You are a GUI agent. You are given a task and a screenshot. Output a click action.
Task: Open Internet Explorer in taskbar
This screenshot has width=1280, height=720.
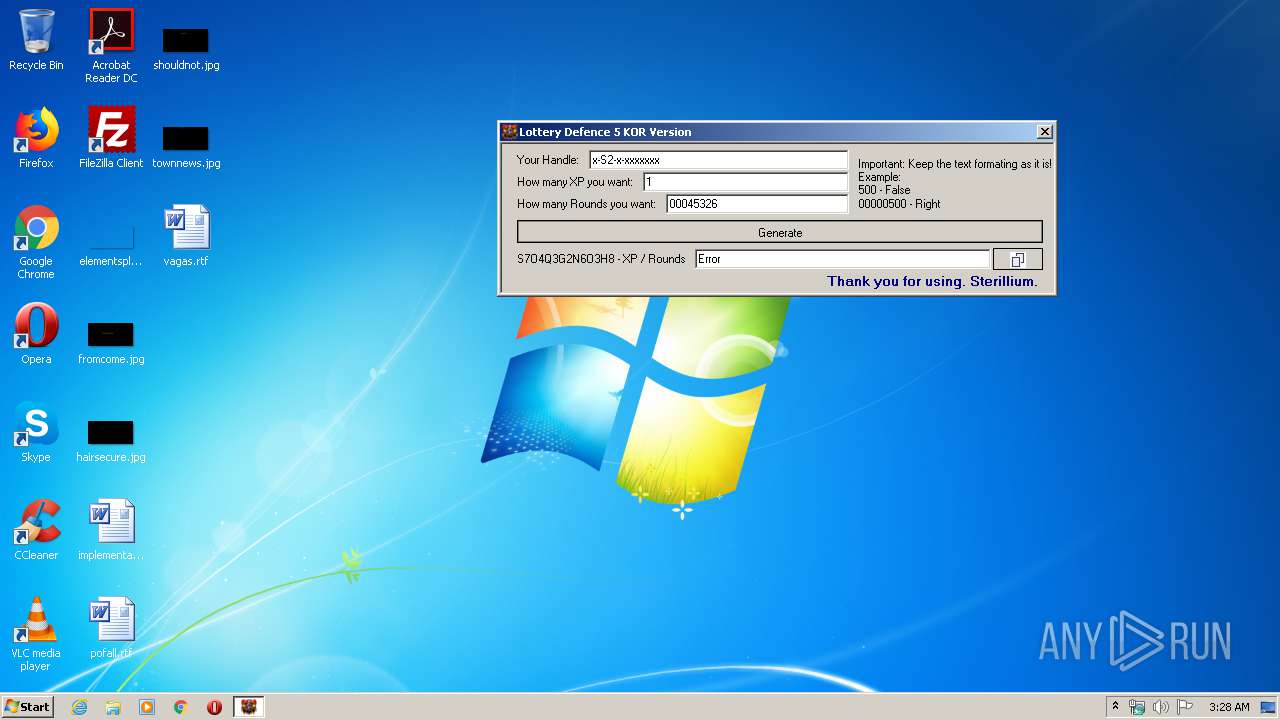(79, 707)
